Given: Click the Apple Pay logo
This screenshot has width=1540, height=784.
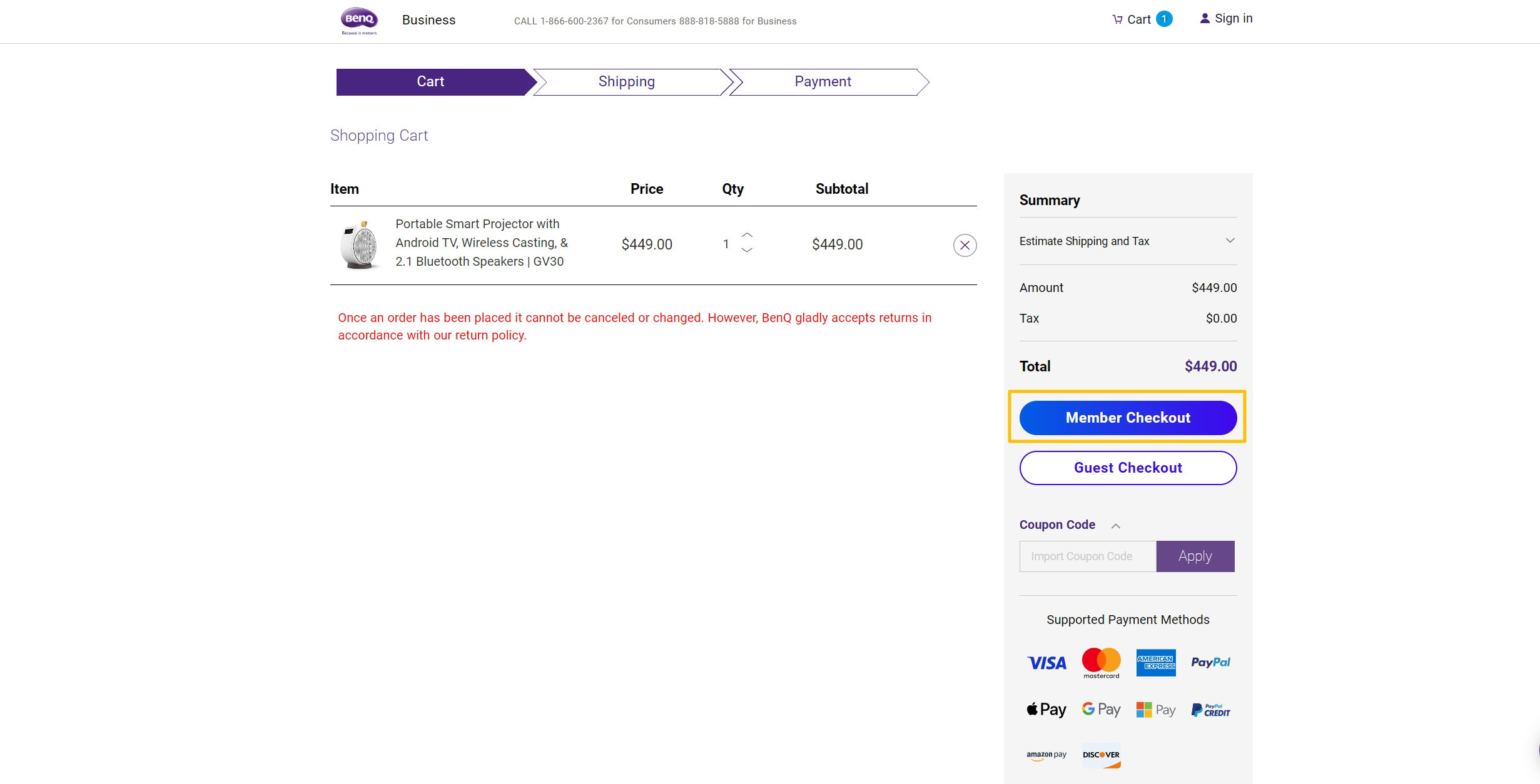Looking at the screenshot, I should (1046, 710).
